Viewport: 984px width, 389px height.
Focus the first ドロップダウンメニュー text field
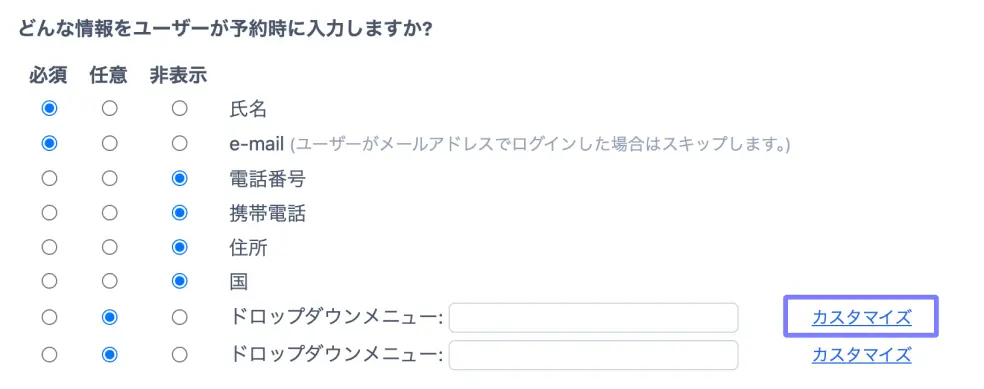coord(594,317)
